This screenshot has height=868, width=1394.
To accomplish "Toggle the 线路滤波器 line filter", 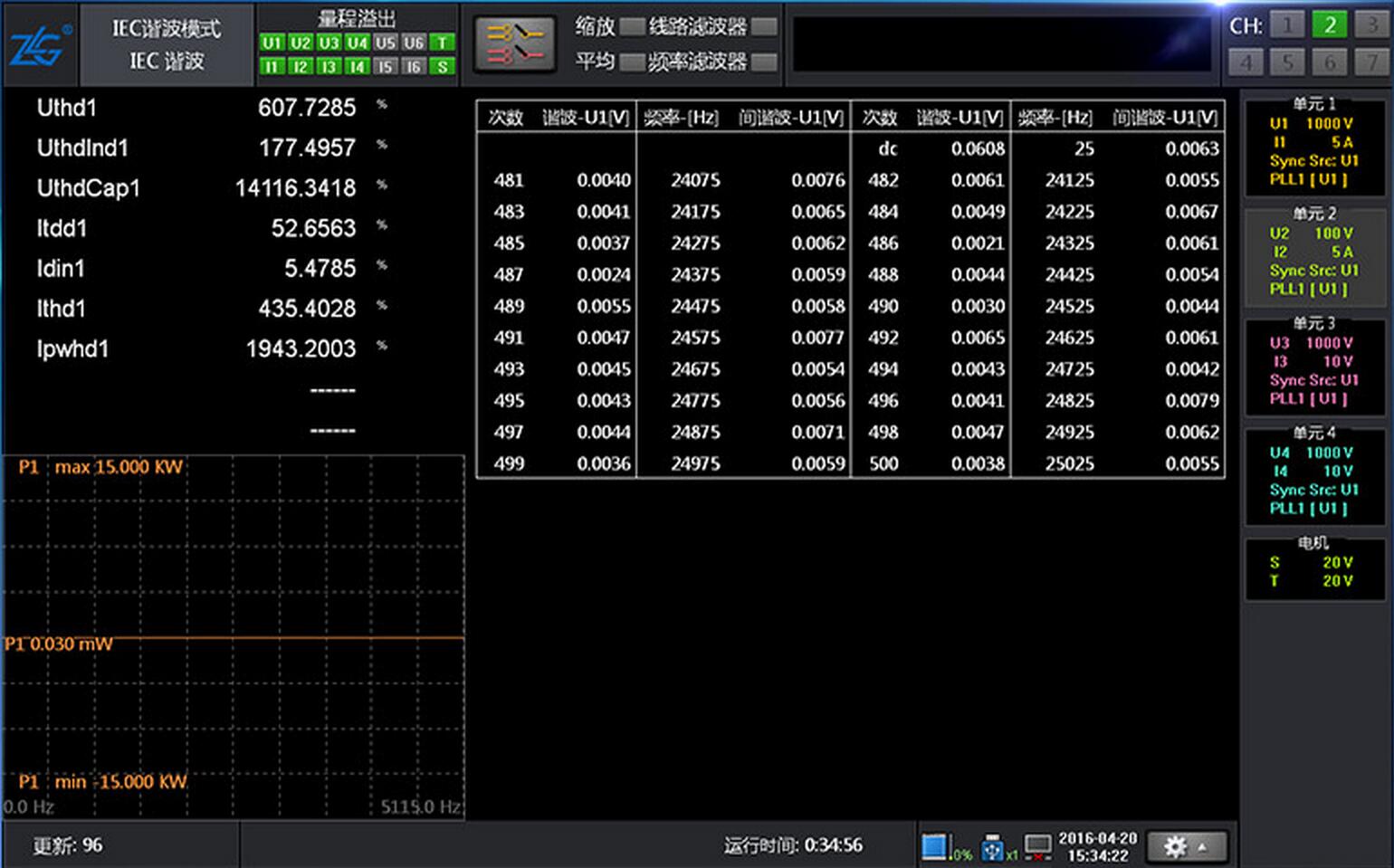I will tap(764, 26).
